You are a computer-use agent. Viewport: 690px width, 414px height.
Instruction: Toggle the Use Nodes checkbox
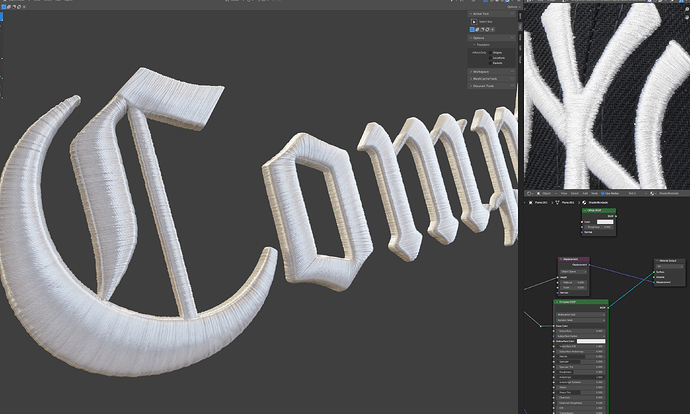pyautogui.click(x=603, y=194)
